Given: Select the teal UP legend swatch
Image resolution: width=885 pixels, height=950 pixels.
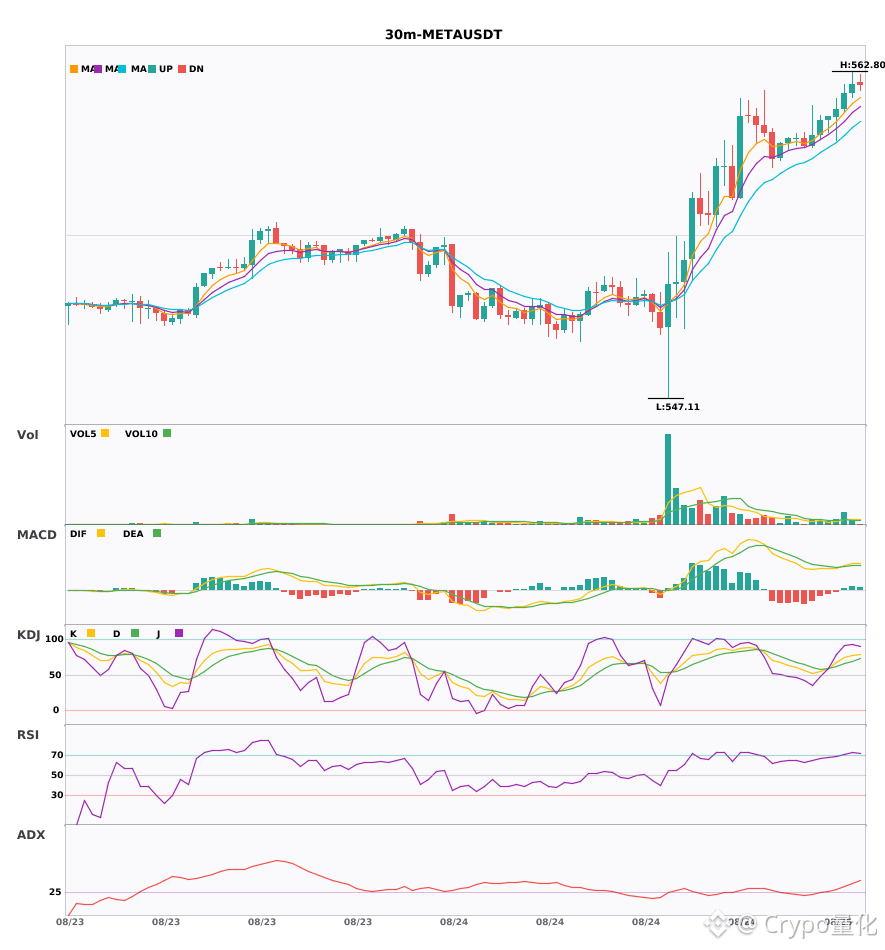Looking at the screenshot, I should [152, 69].
